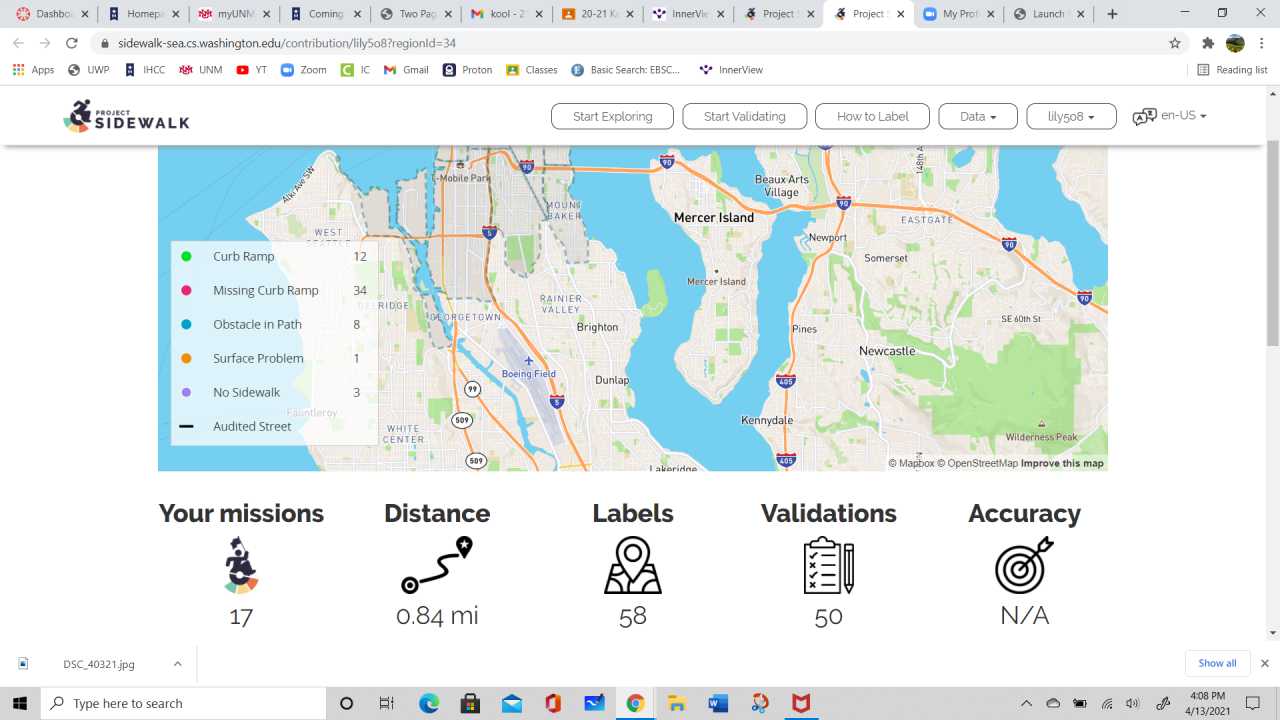Image resolution: width=1280 pixels, height=720 pixels.
Task: Click Show all downloads
Action: (x=1217, y=663)
